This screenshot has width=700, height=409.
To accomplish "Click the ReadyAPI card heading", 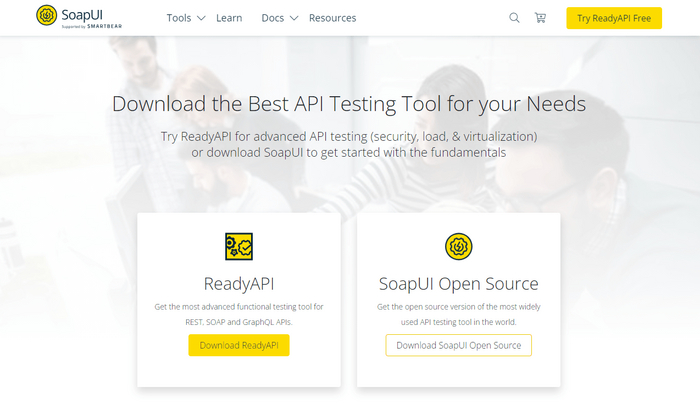I will pyautogui.click(x=239, y=284).
